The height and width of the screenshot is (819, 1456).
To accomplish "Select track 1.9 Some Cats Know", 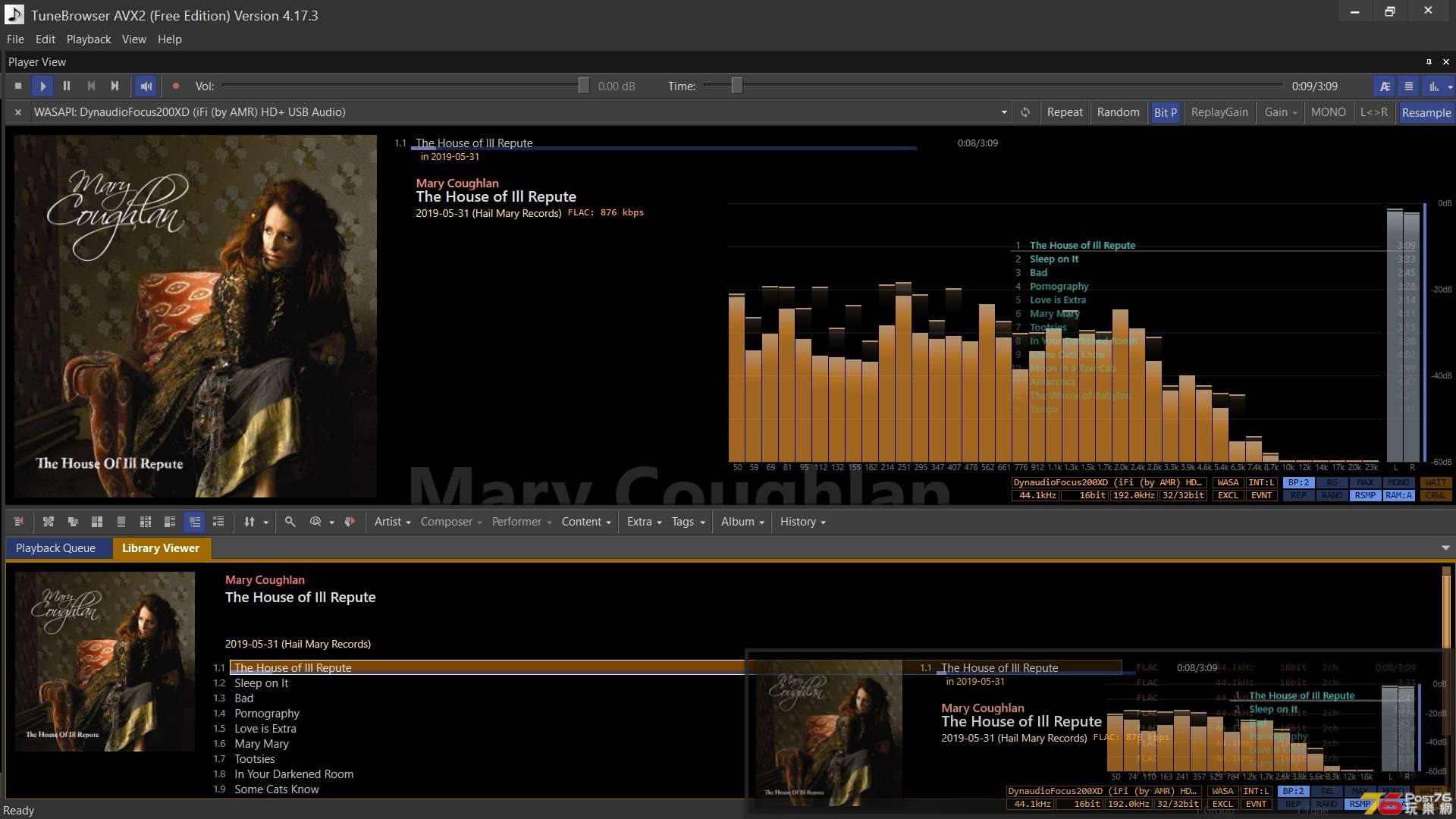I will coord(277,789).
